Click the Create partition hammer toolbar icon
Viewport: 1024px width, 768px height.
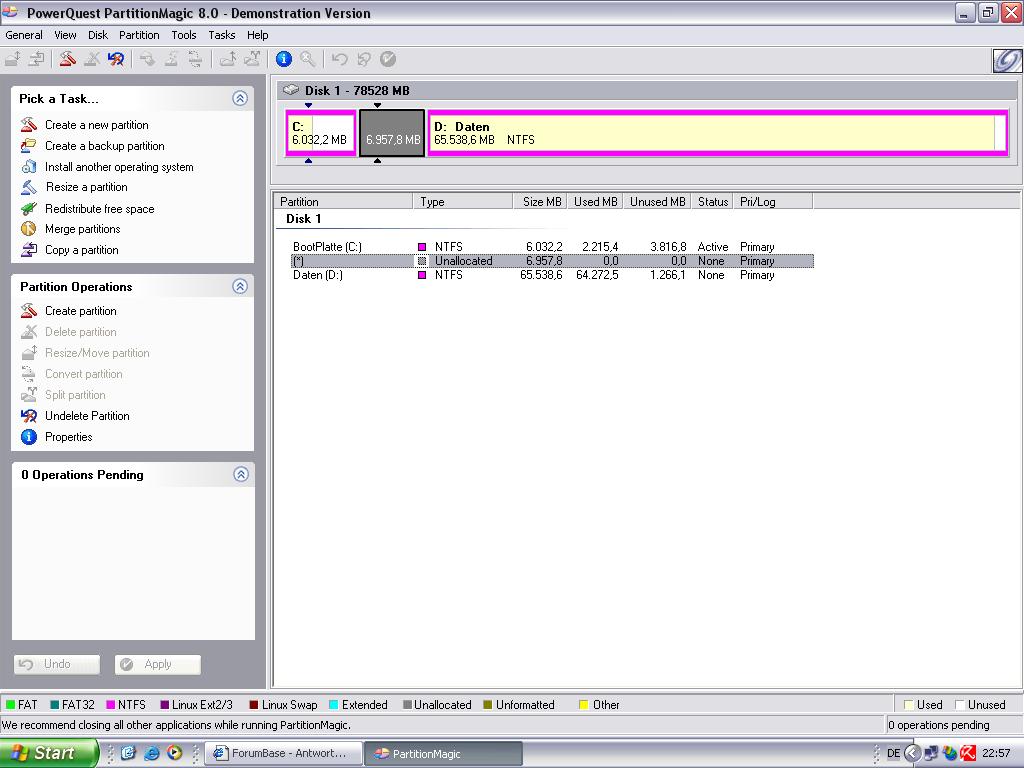pyautogui.click(x=67, y=59)
